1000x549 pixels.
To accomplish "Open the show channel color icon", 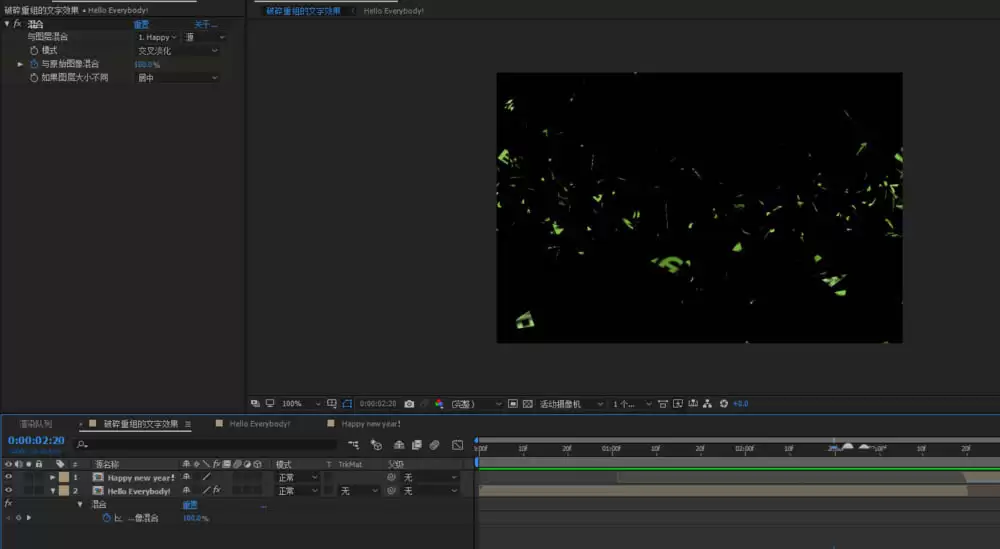I will click(439, 404).
